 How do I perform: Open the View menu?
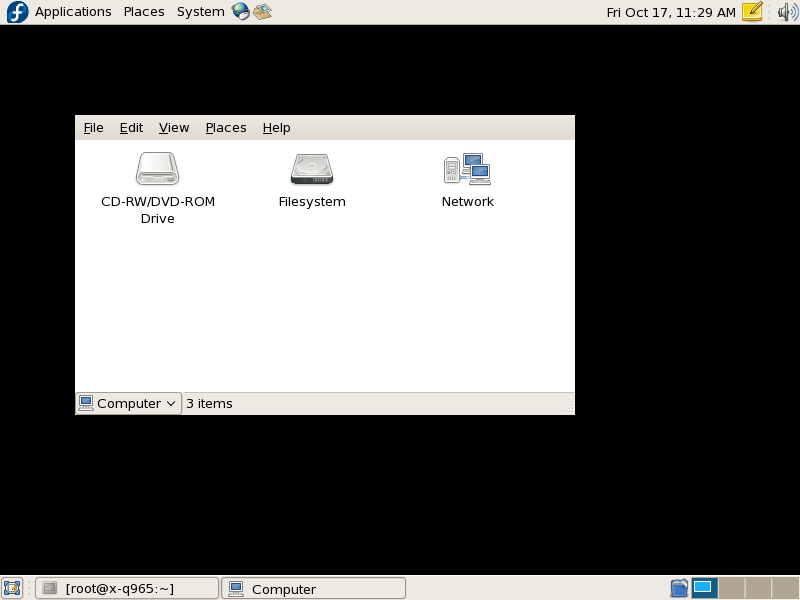[x=174, y=128]
